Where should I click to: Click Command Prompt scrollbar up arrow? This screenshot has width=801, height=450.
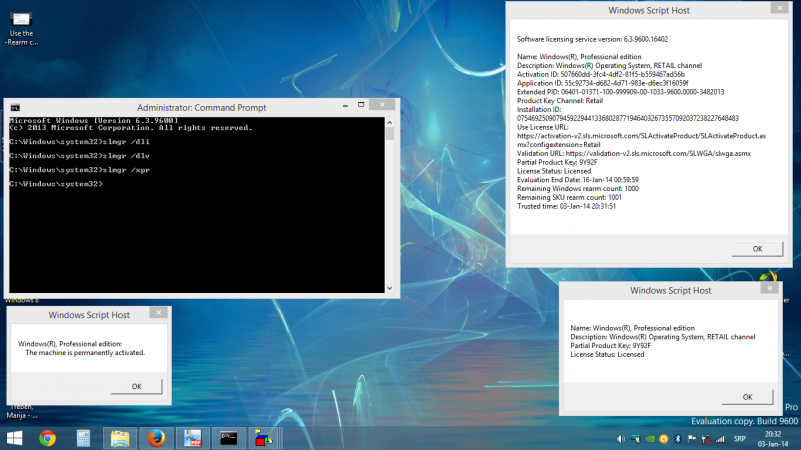pos(389,123)
